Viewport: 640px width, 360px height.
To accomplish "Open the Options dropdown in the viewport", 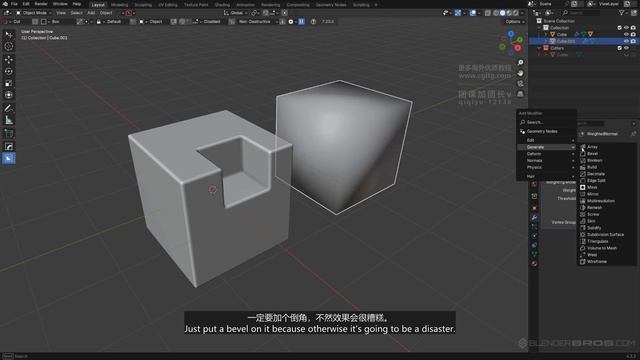I will coord(514,22).
